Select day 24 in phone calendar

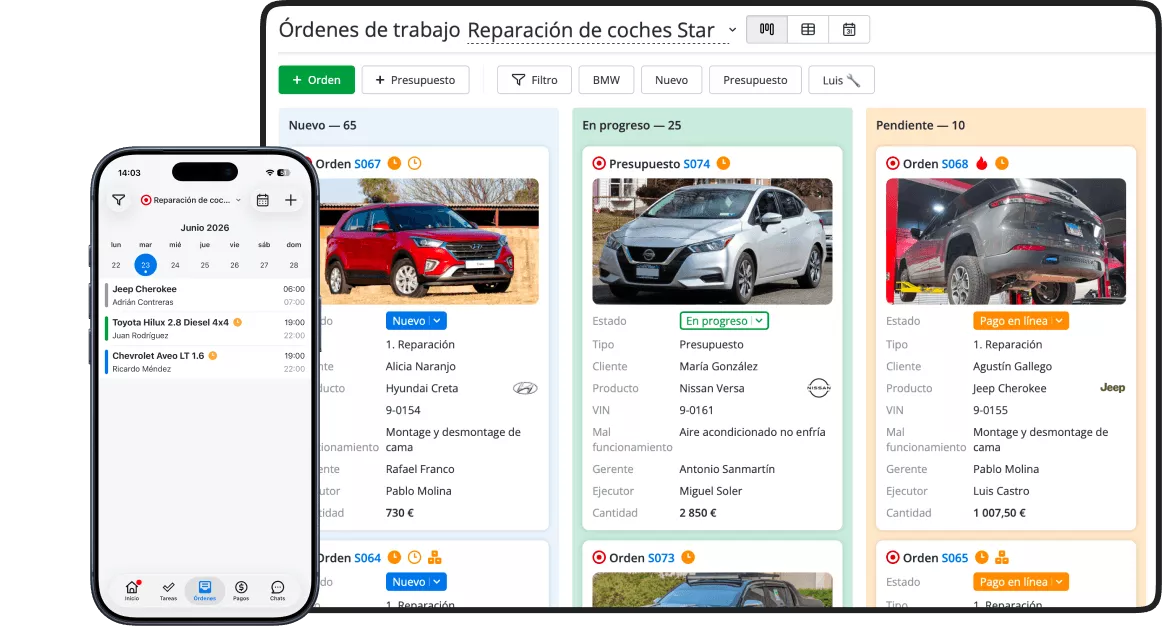pyautogui.click(x=175, y=265)
